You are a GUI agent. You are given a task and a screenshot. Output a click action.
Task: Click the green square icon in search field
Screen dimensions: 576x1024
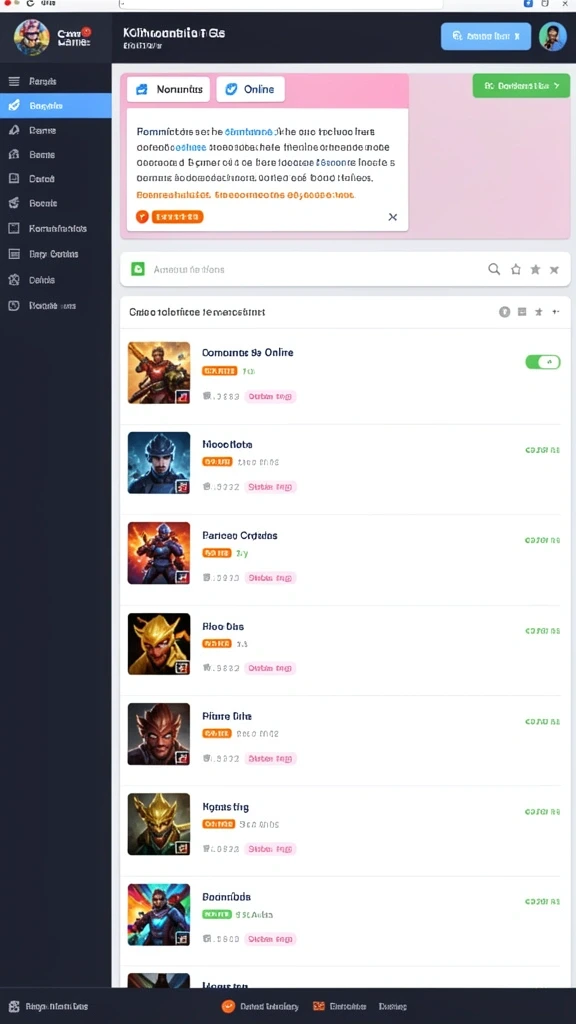coord(138,269)
